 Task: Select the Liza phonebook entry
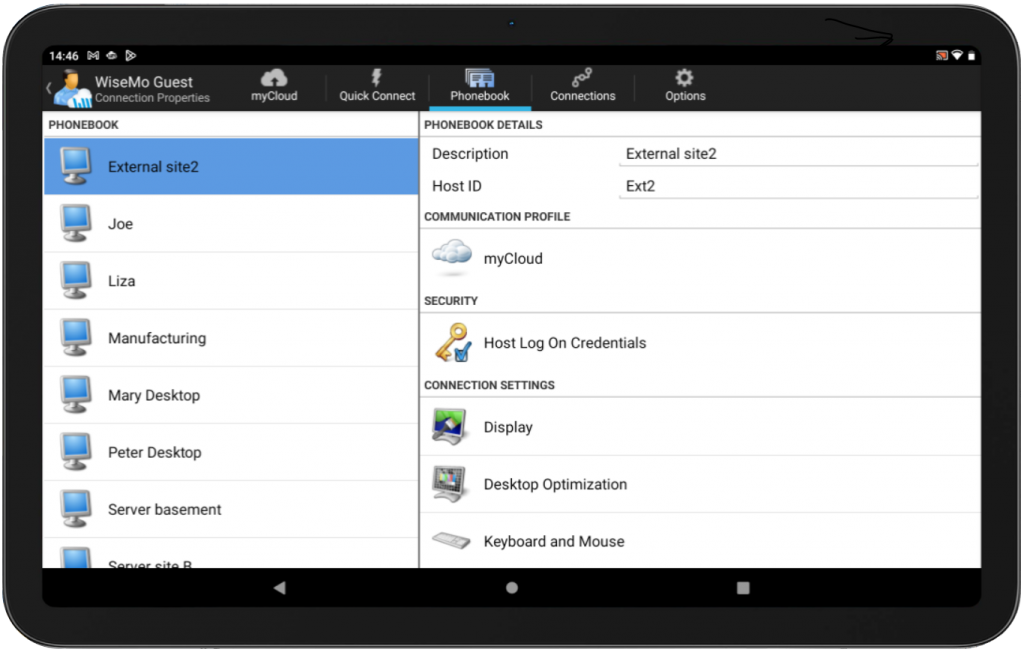coord(122,281)
